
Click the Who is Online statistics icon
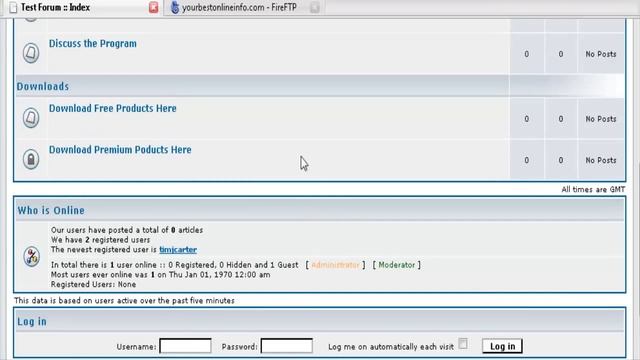tap(31, 257)
